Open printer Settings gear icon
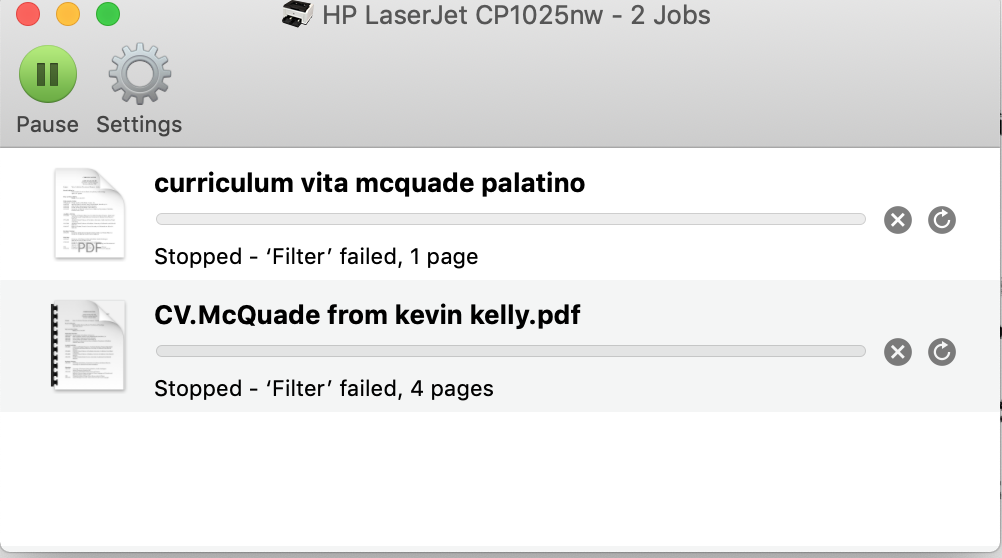 [x=139, y=75]
